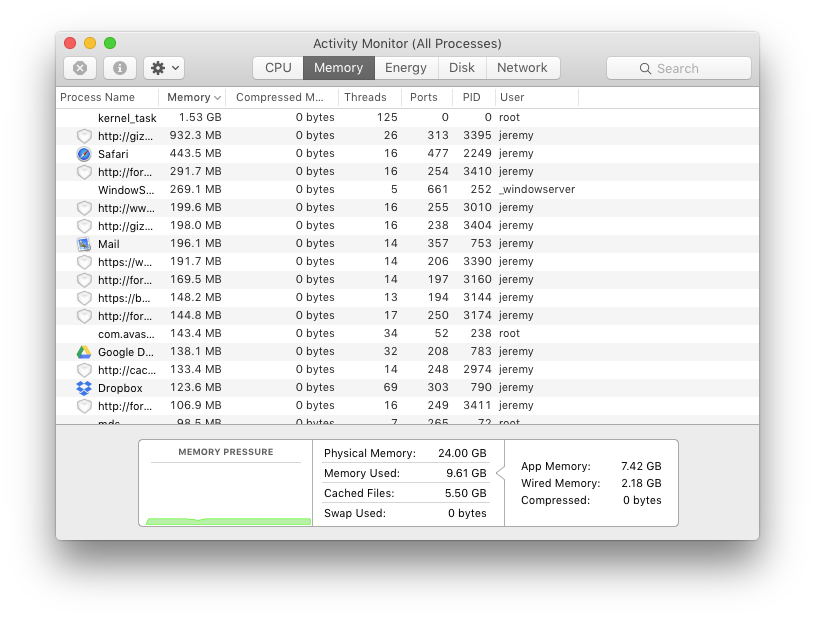Click shield icon of http://ww... process
This screenshot has height=620, width=815.
coord(84,208)
